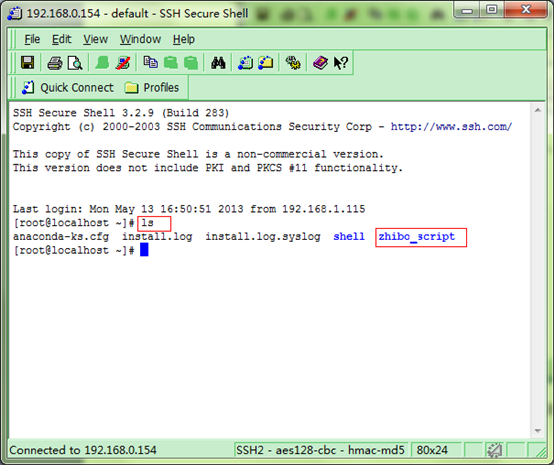The height and width of the screenshot is (465, 554).
Task: Click the blue shell directory name
Action: pyautogui.click(x=349, y=236)
